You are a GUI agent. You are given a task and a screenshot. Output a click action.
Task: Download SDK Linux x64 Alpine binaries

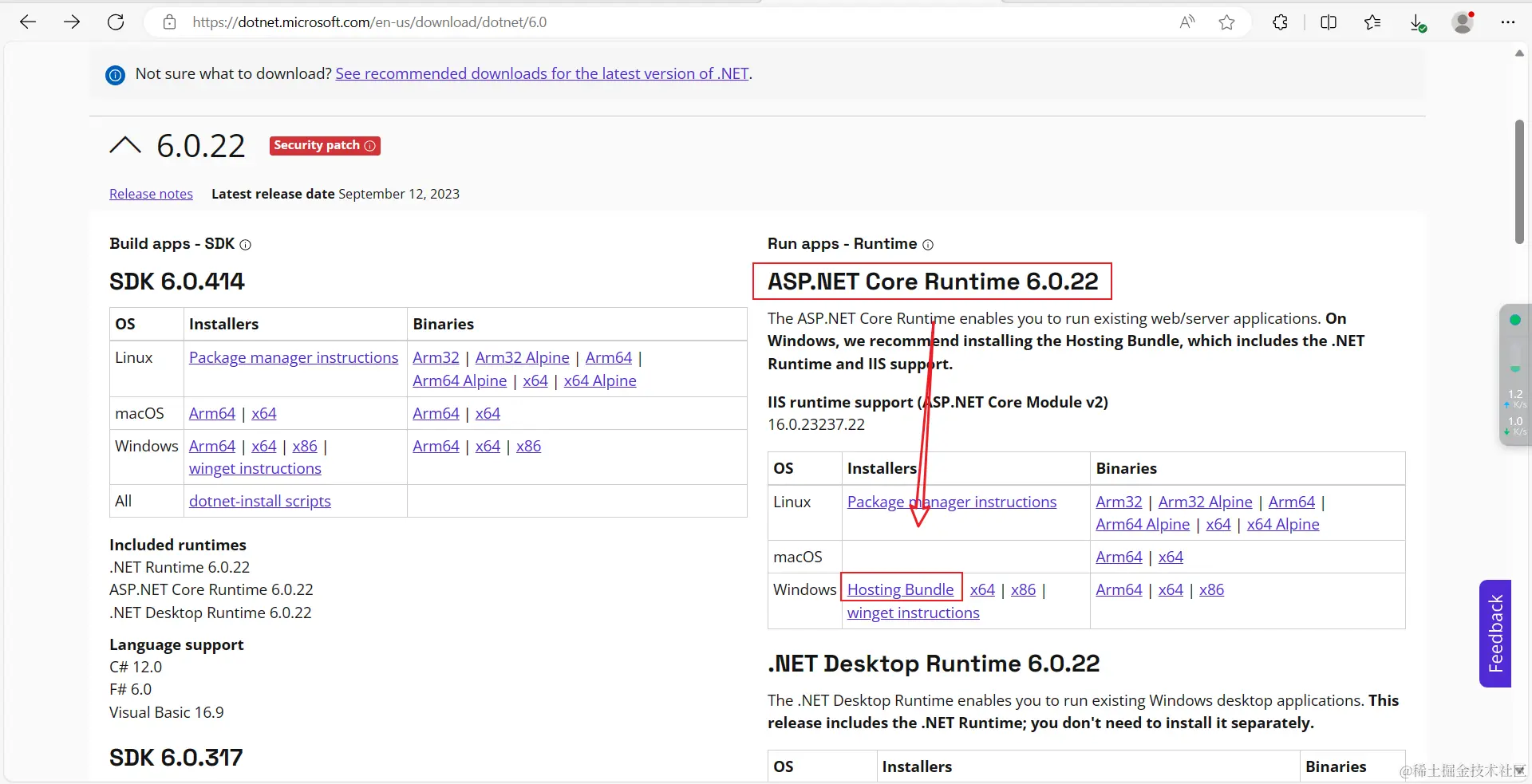pyautogui.click(x=600, y=380)
